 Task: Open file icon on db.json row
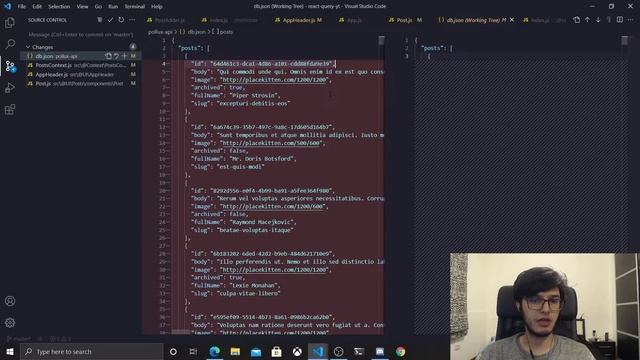coord(108,56)
